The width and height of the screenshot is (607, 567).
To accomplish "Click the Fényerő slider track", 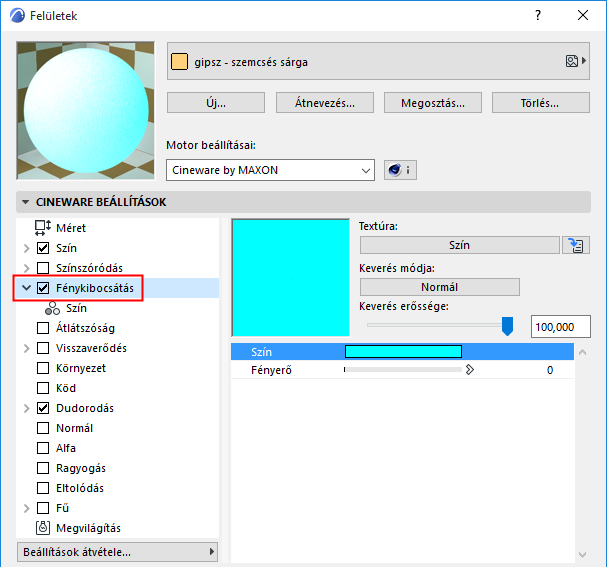I will point(403,370).
